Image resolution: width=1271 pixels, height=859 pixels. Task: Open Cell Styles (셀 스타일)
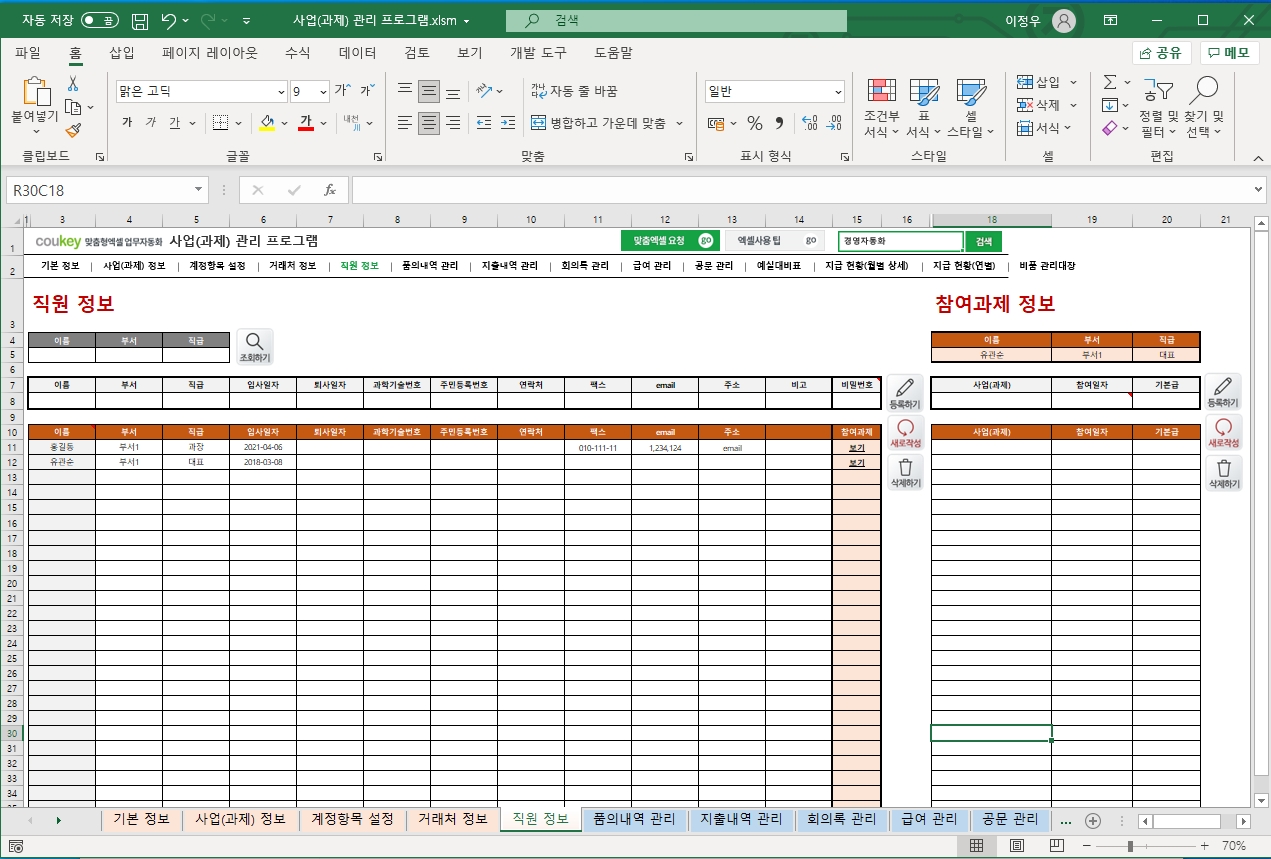point(970,109)
